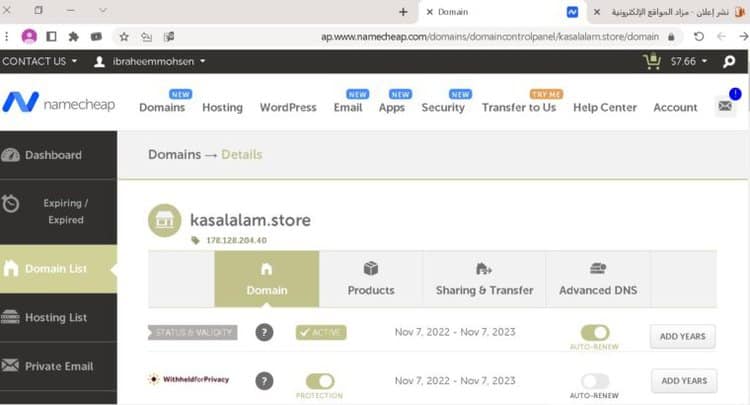Image resolution: width=750 pixels, height=405 pixels.
Task: Switch to the Products tab
Action: [371, 279]
